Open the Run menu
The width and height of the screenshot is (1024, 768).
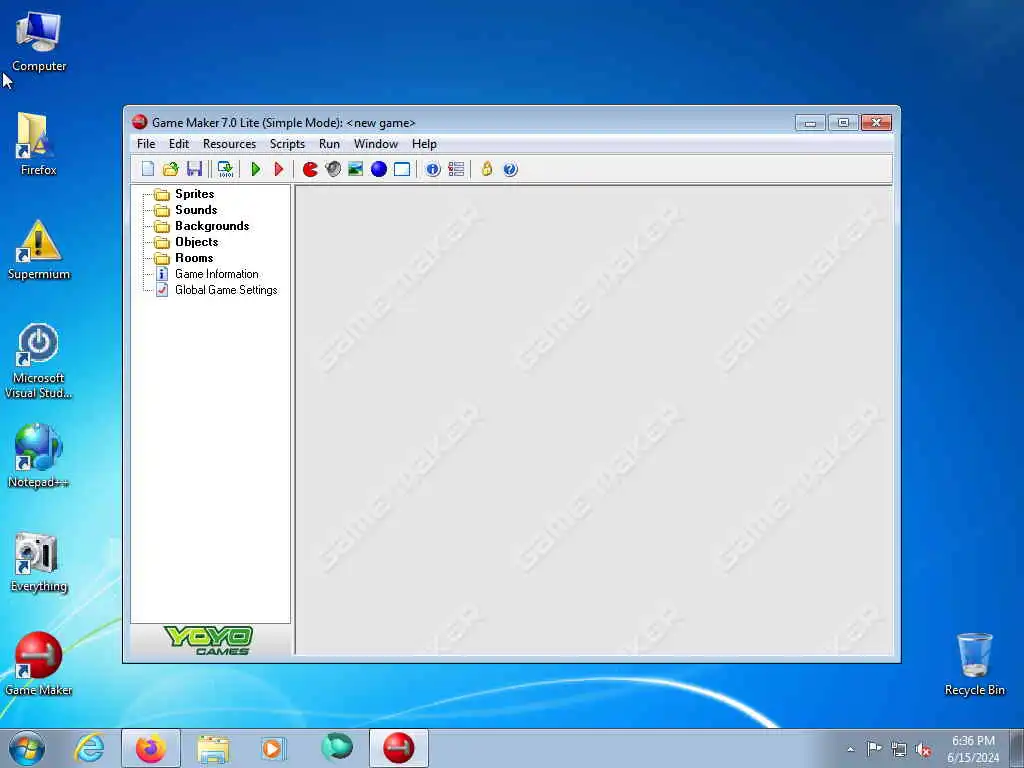coord(329,144)
